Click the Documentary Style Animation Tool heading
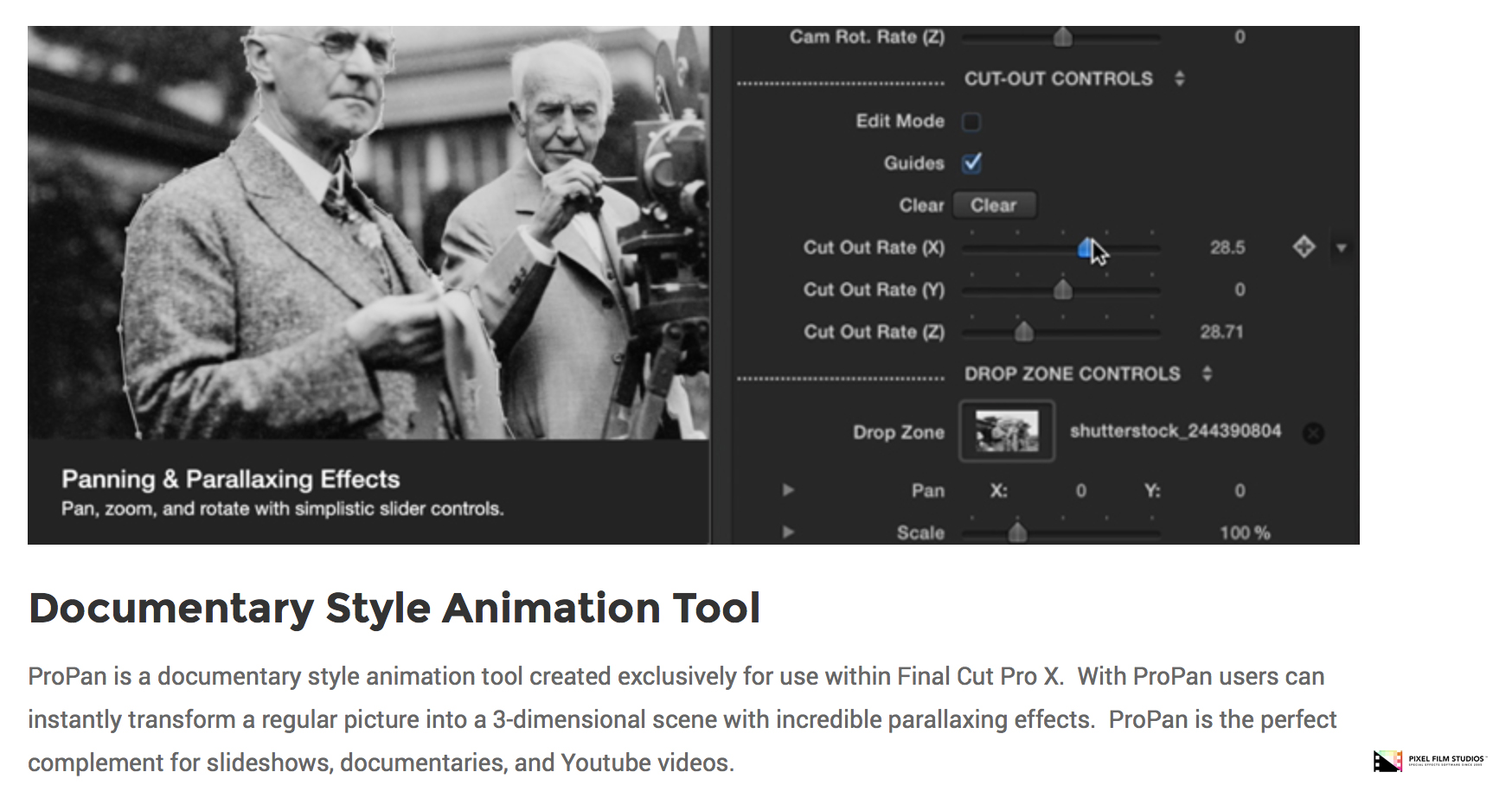Screen dimensions: 1512x804 coord(394,608)
